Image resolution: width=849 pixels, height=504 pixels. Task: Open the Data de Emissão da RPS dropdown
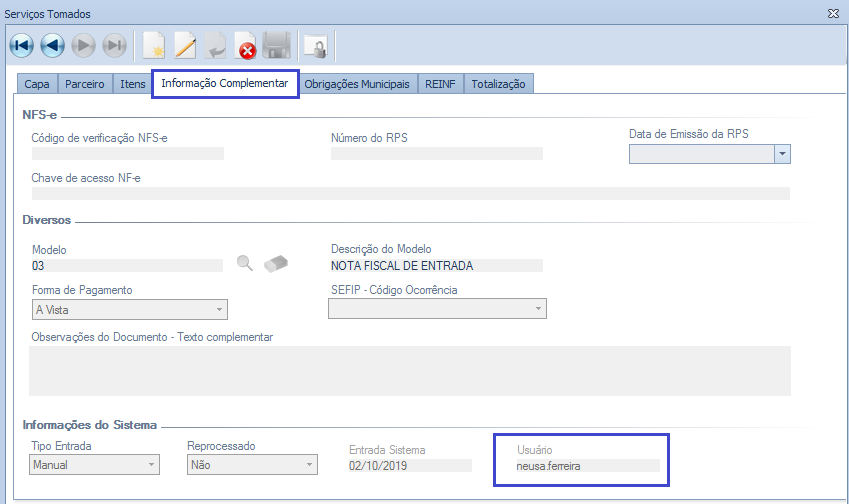782,154
